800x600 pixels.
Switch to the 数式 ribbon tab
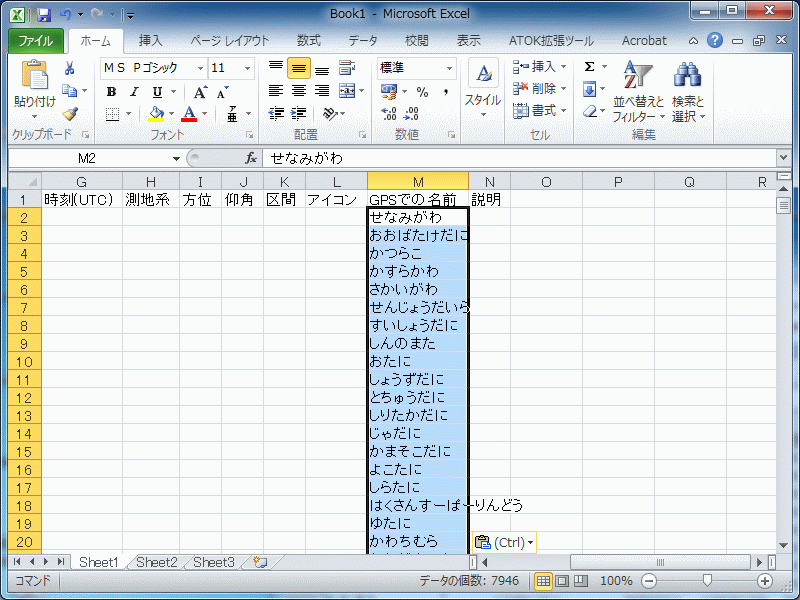click(x=308, y=41)
